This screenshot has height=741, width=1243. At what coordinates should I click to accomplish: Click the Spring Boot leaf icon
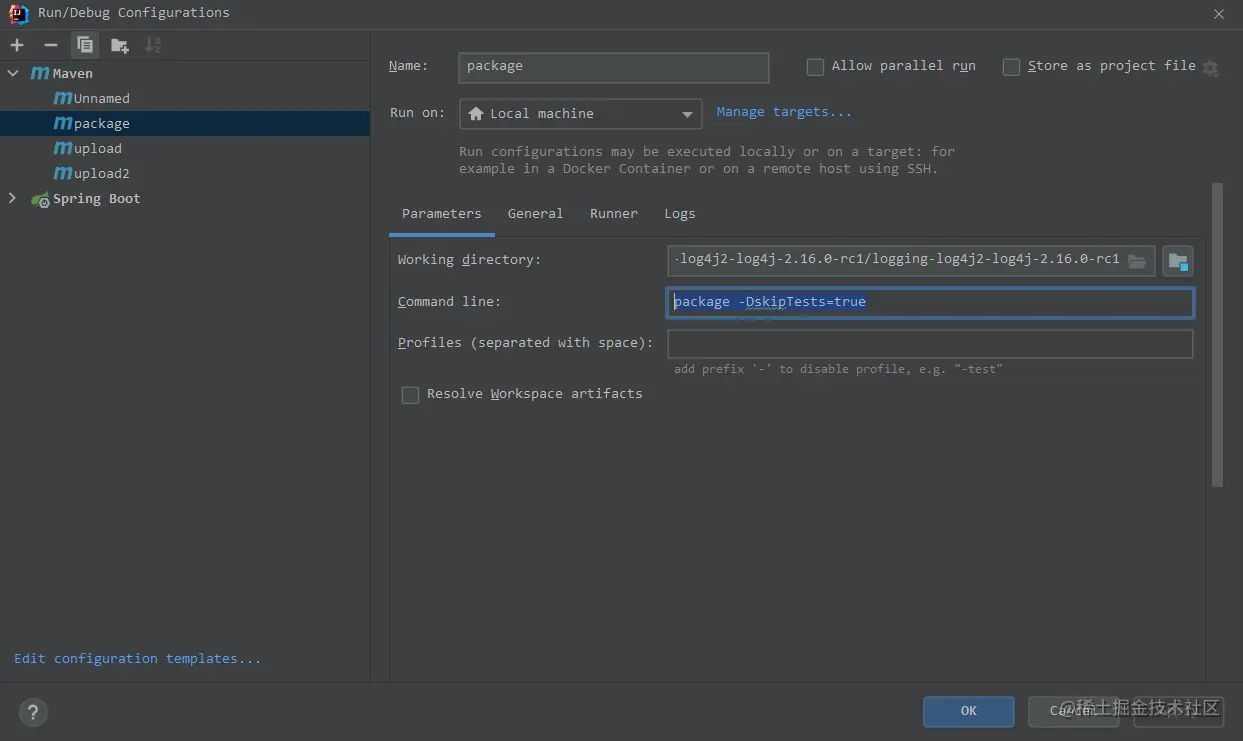click(40, 199)
